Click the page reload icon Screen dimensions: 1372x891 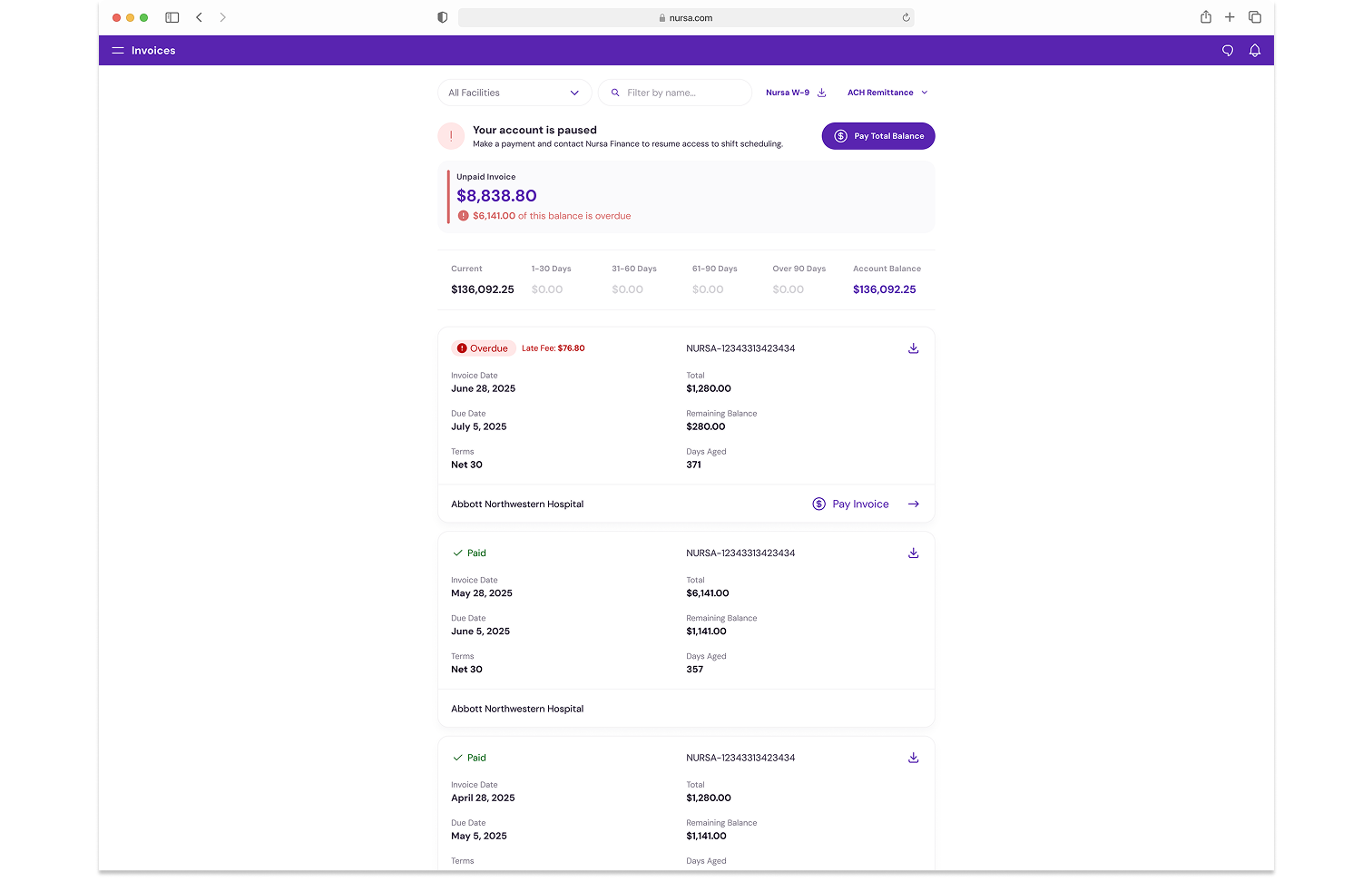pyautogui.click(x=906, y=17)
